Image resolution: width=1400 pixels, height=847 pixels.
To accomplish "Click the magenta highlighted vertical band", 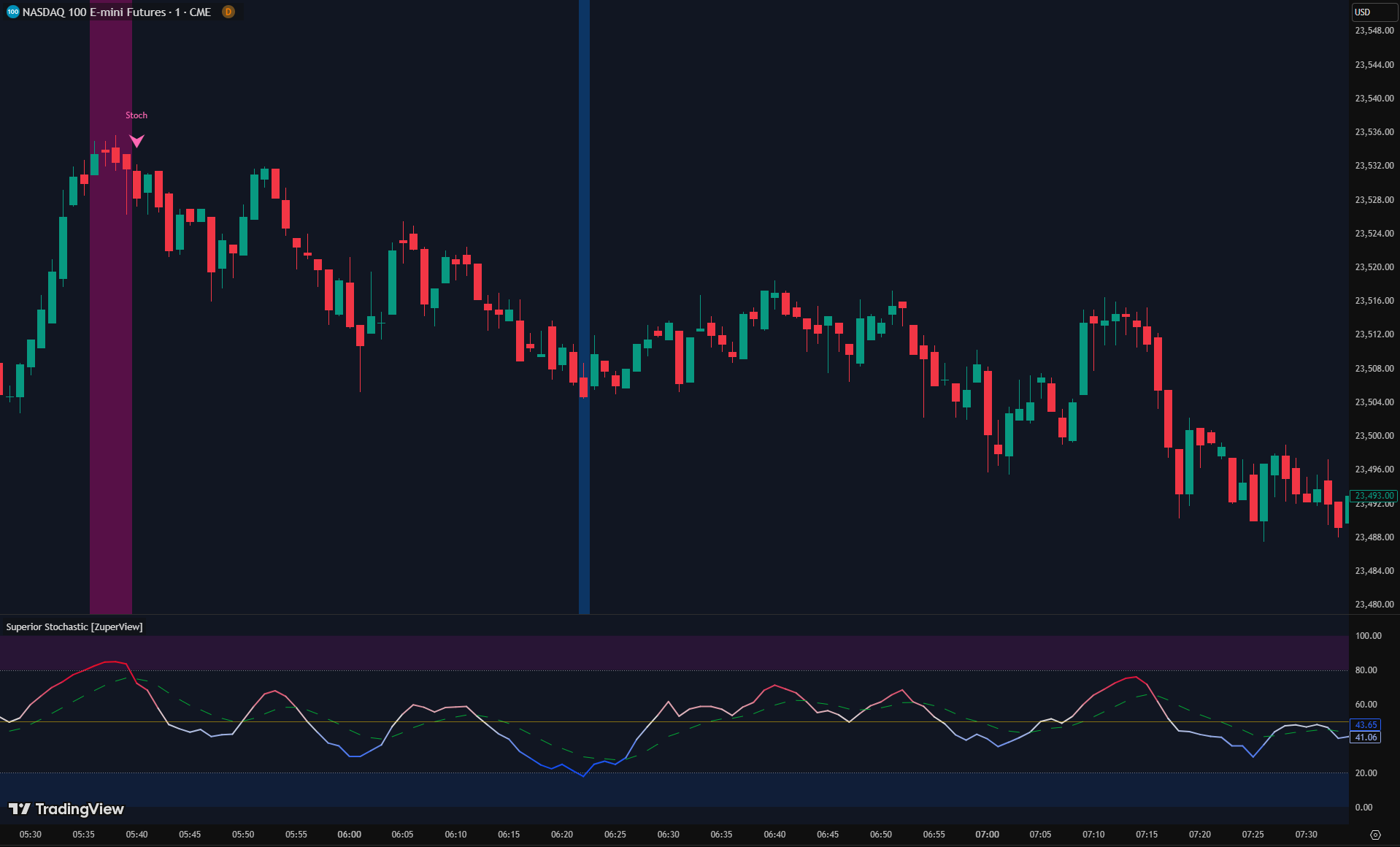I will (x=111, y=365).
